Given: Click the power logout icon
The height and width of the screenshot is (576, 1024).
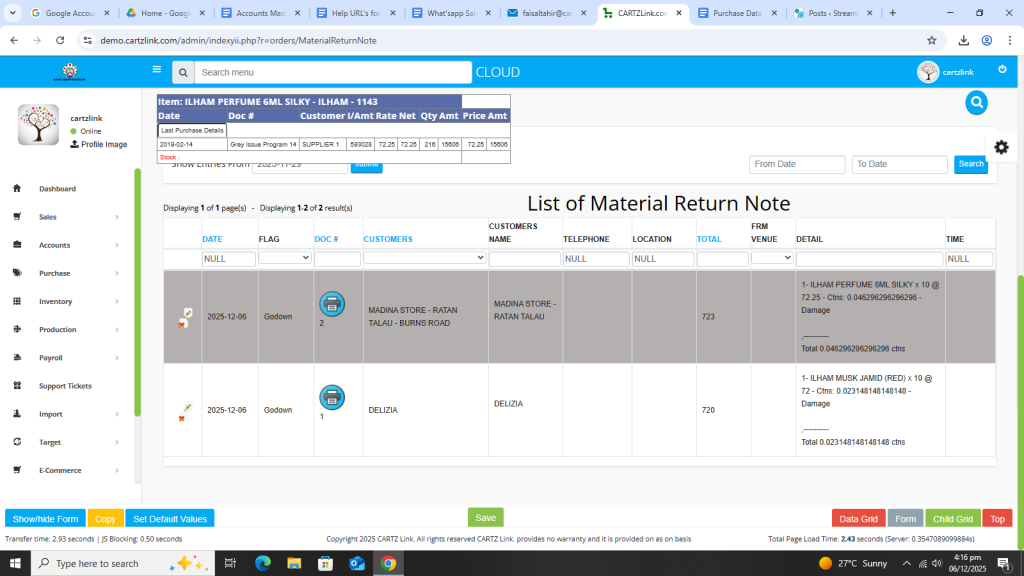Looking at the screenshot, I should (1002, 69).
